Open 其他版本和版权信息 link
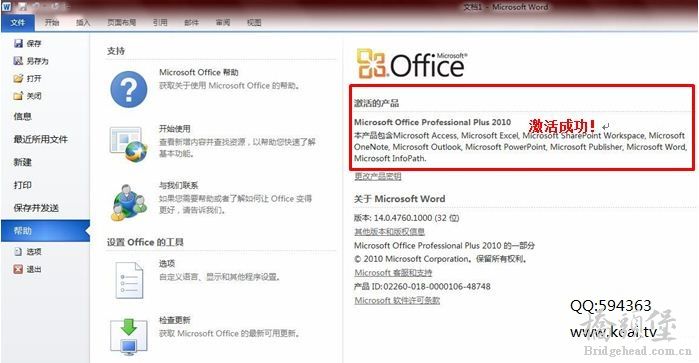 pyautogui.click(x=389, y=231)
